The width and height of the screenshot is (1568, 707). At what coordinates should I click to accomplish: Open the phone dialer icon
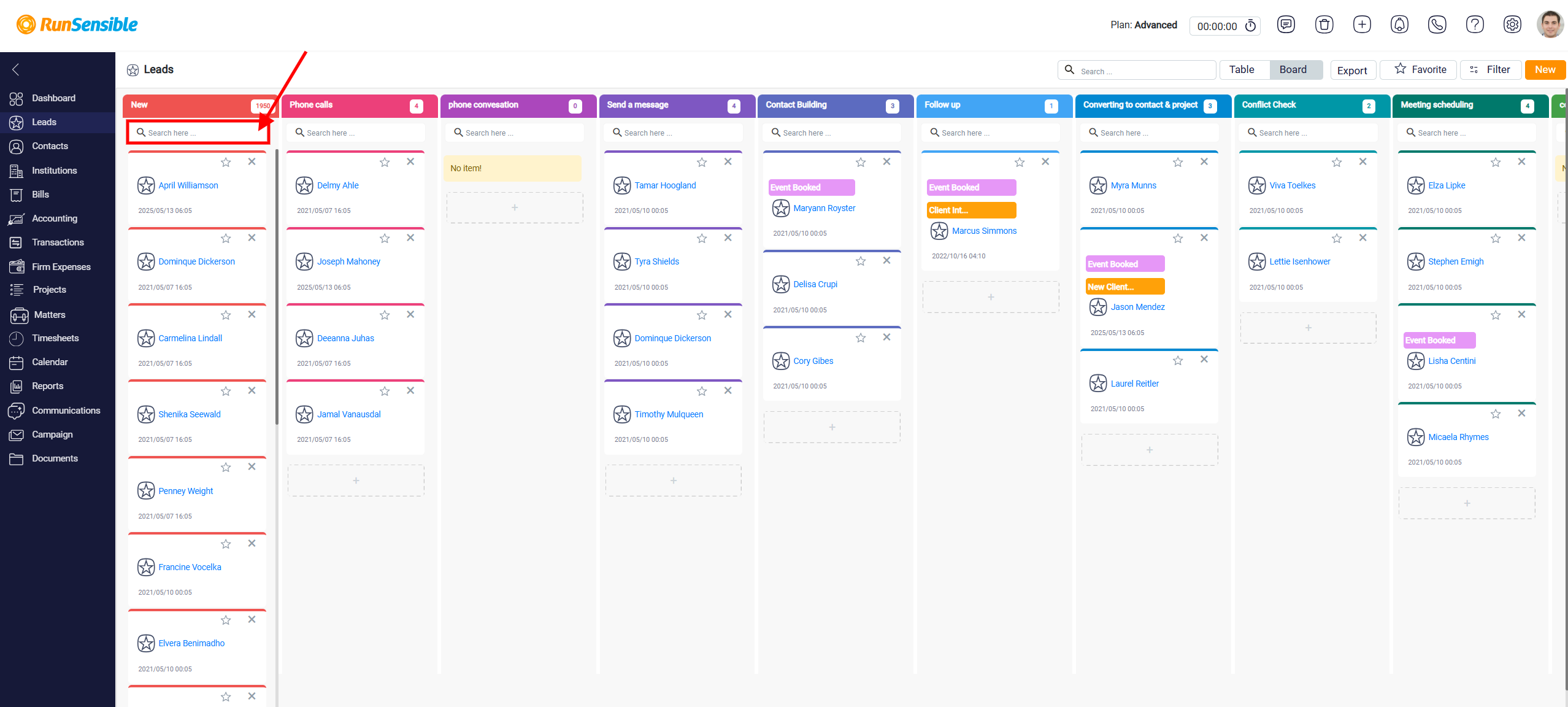pyautogui.click(x=1437, y=25)
